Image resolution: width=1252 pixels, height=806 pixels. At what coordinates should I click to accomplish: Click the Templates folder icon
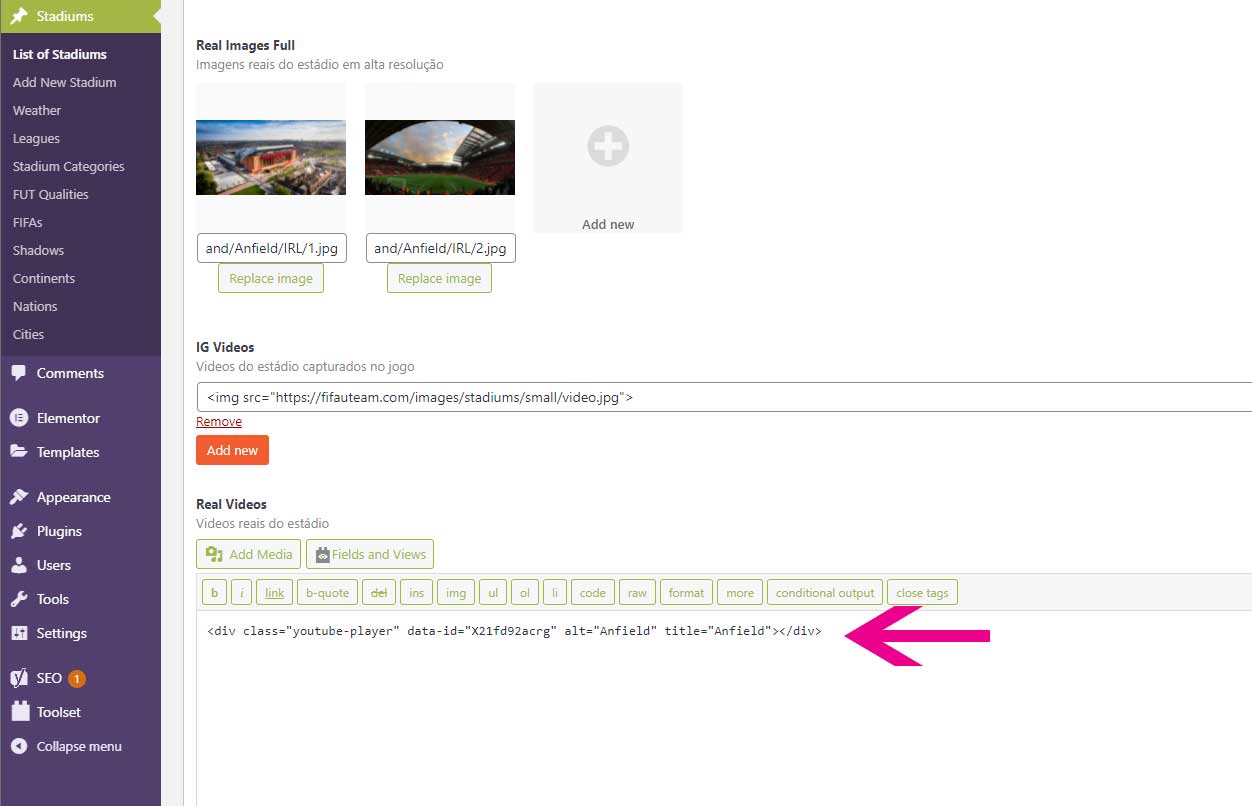19,452
